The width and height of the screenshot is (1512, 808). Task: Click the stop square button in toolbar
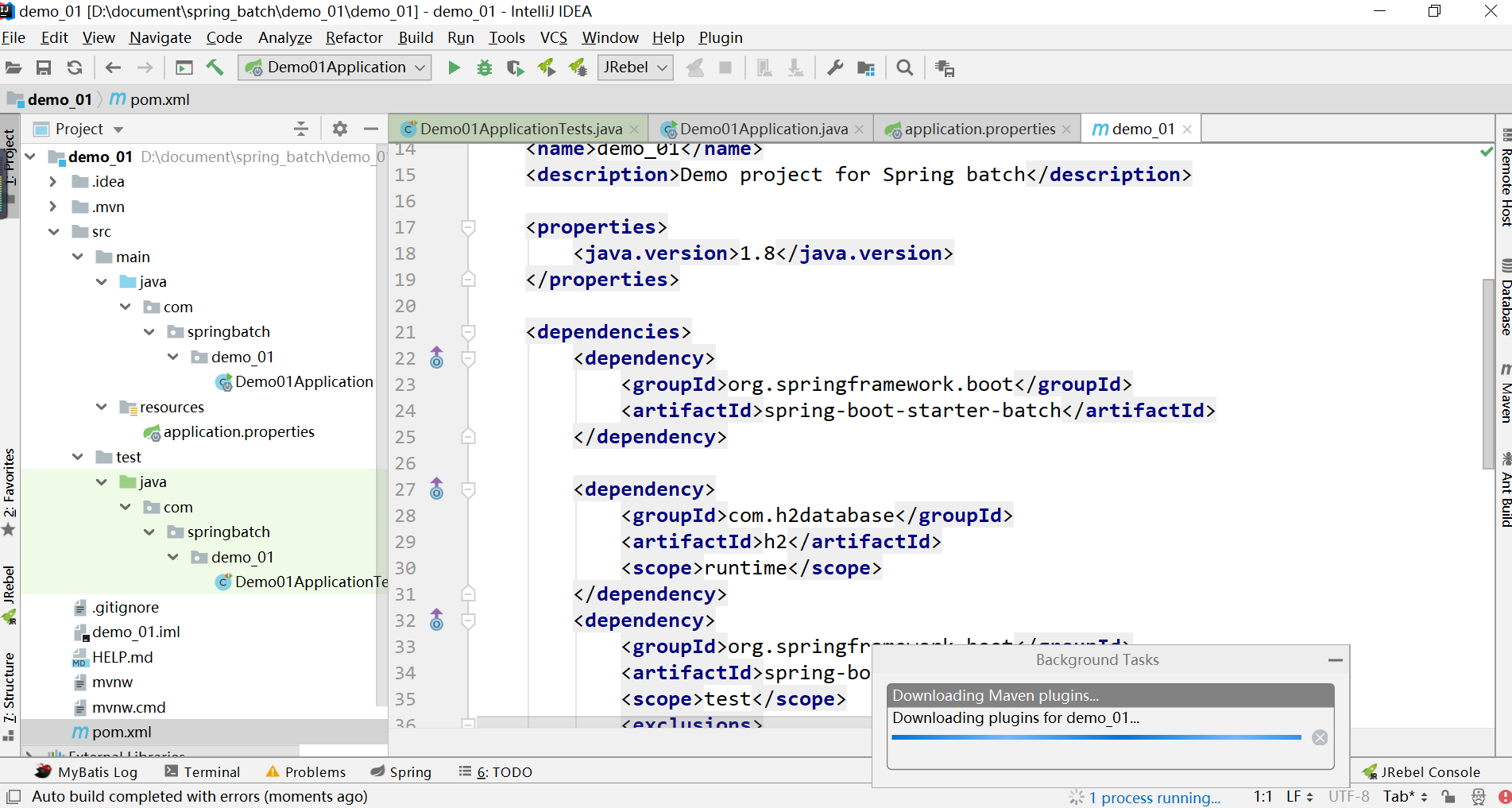pyautogui.click(x=725, y=68)
